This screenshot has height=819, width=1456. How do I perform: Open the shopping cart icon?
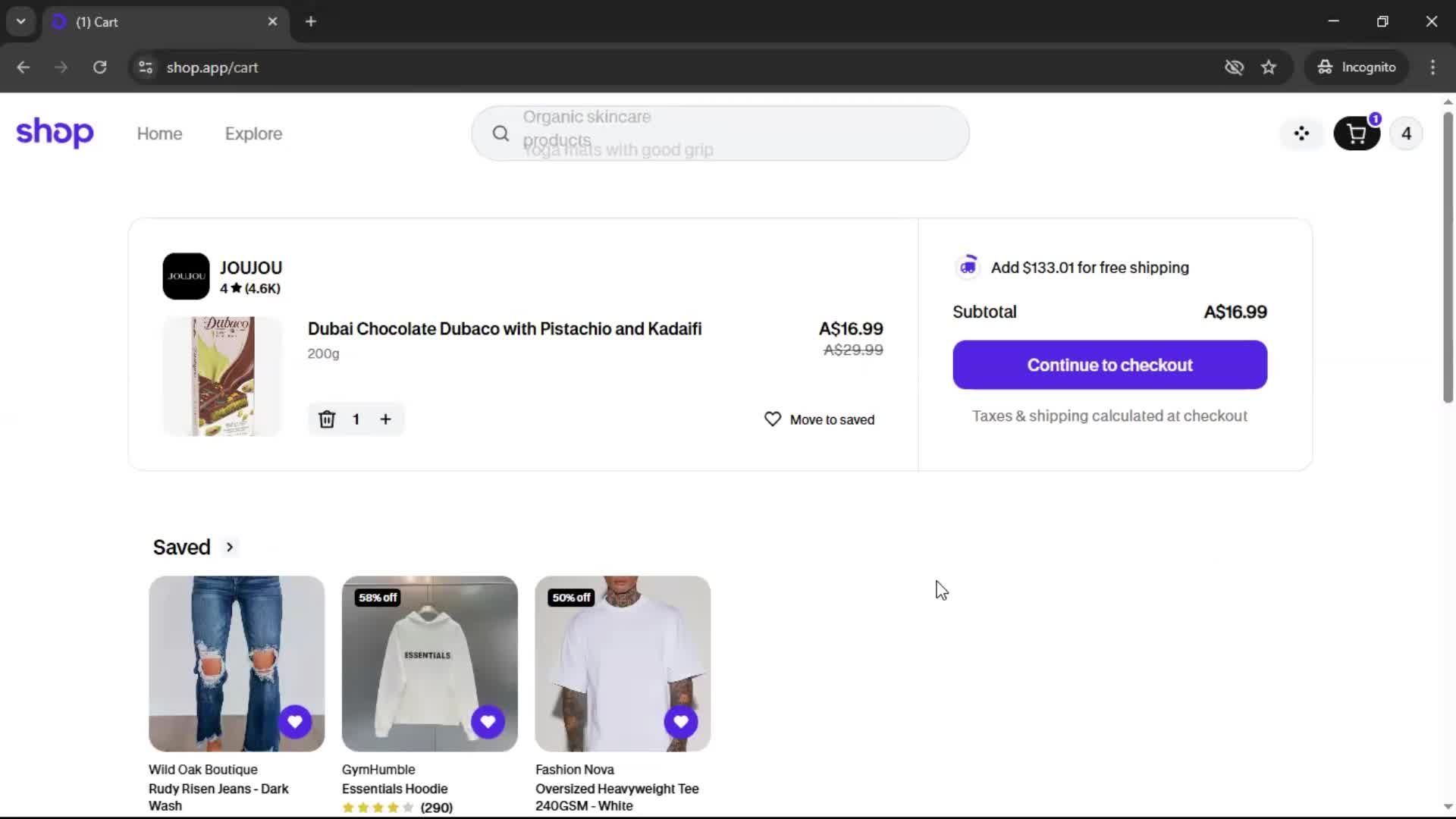click(x=1357, y=134)
